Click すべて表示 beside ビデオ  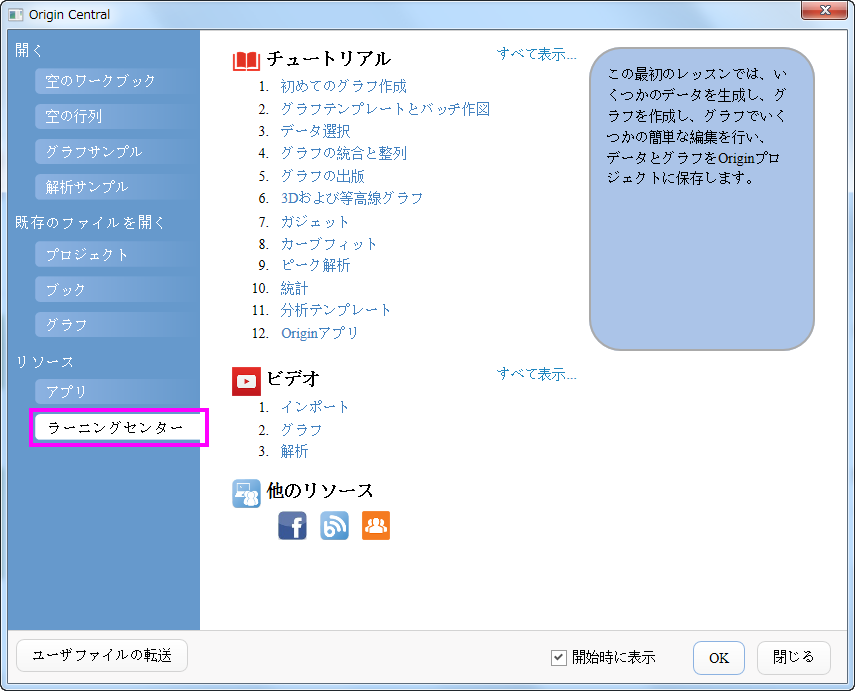tap(537, 374)
